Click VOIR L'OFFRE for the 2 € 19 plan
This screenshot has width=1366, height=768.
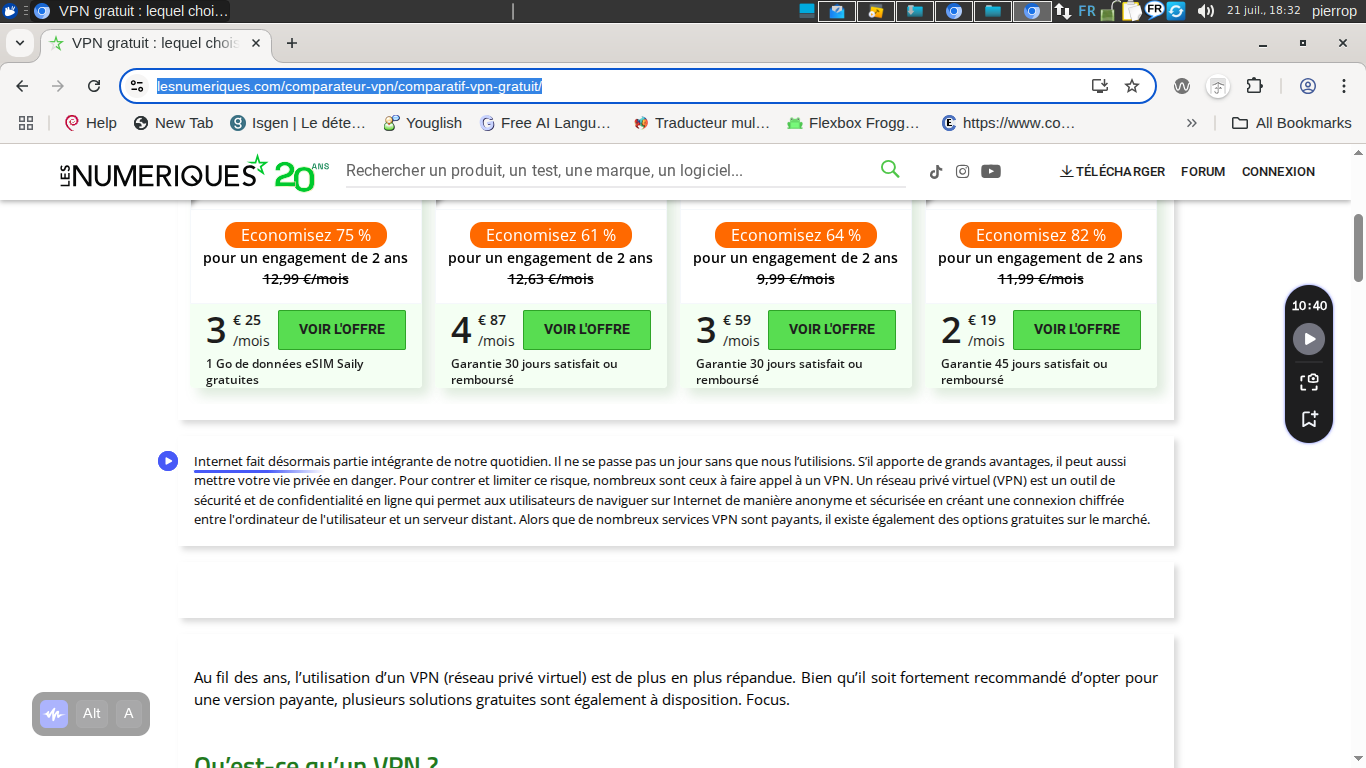1077,329
